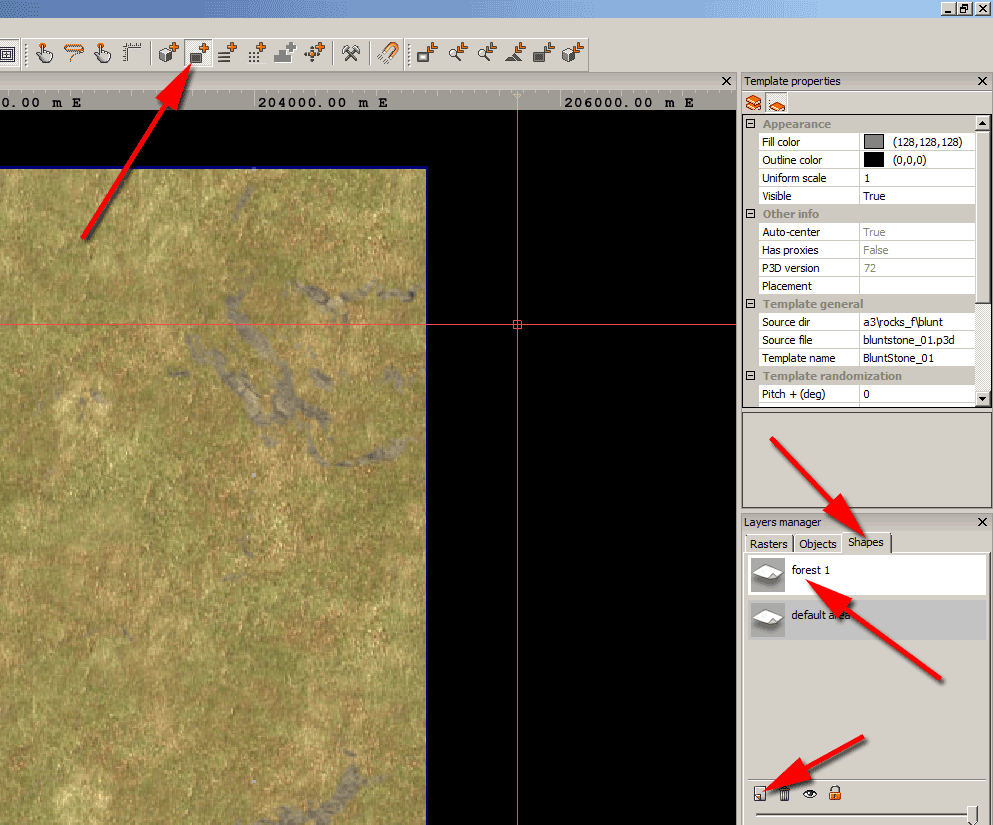This screenshot has width=993, height=825.
Task: Click the add new layer icon
Action: 759,792
